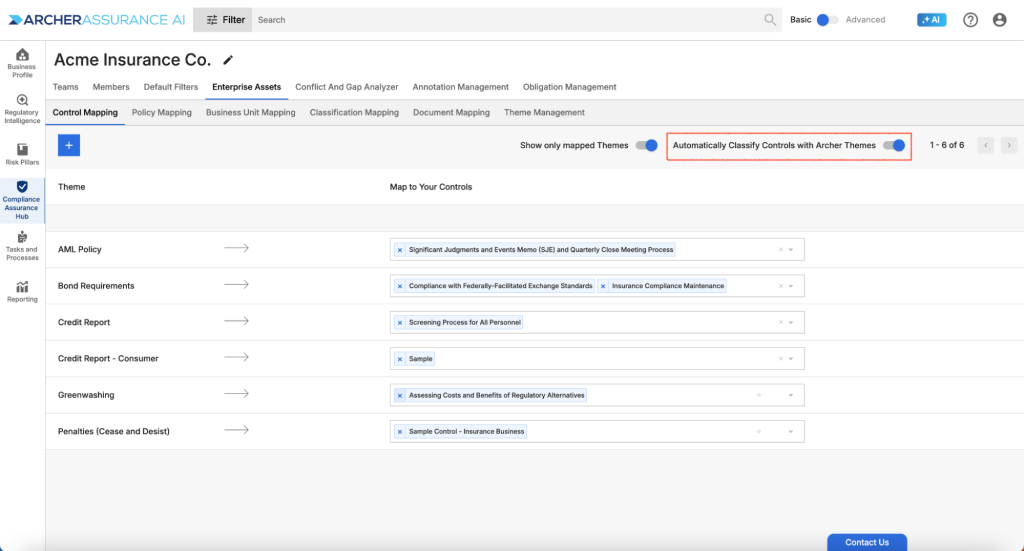
Task: Select Enterprise Assets tab
Action: [246, 87]
